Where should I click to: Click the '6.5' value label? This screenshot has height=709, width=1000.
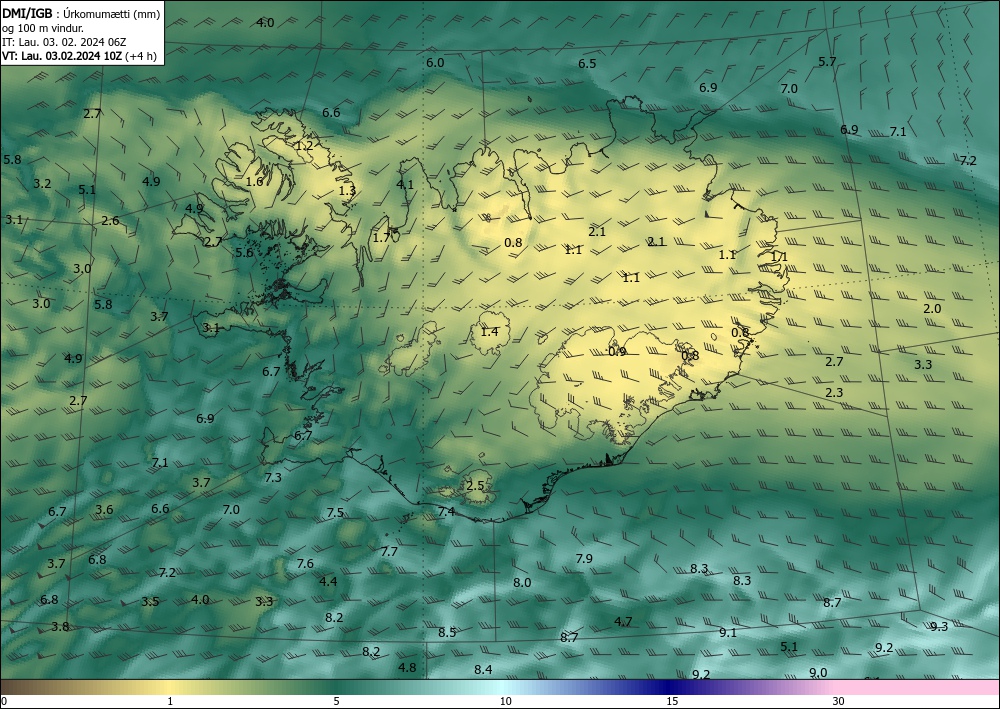click(x=587, y=63)
